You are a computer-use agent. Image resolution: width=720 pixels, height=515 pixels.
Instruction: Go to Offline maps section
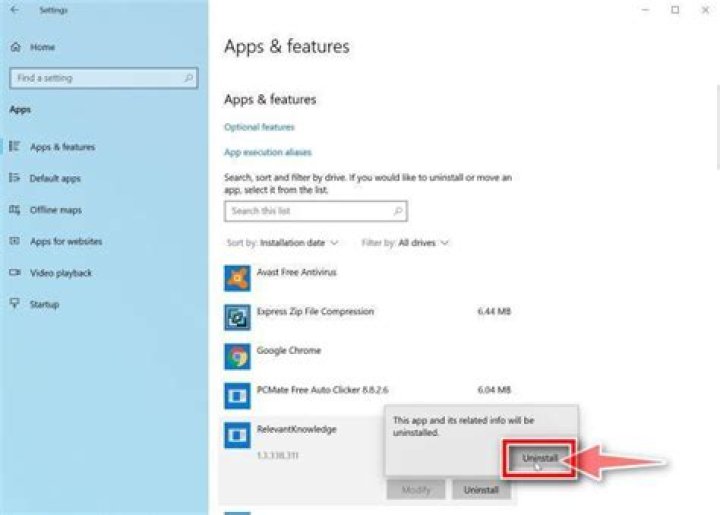56,210
